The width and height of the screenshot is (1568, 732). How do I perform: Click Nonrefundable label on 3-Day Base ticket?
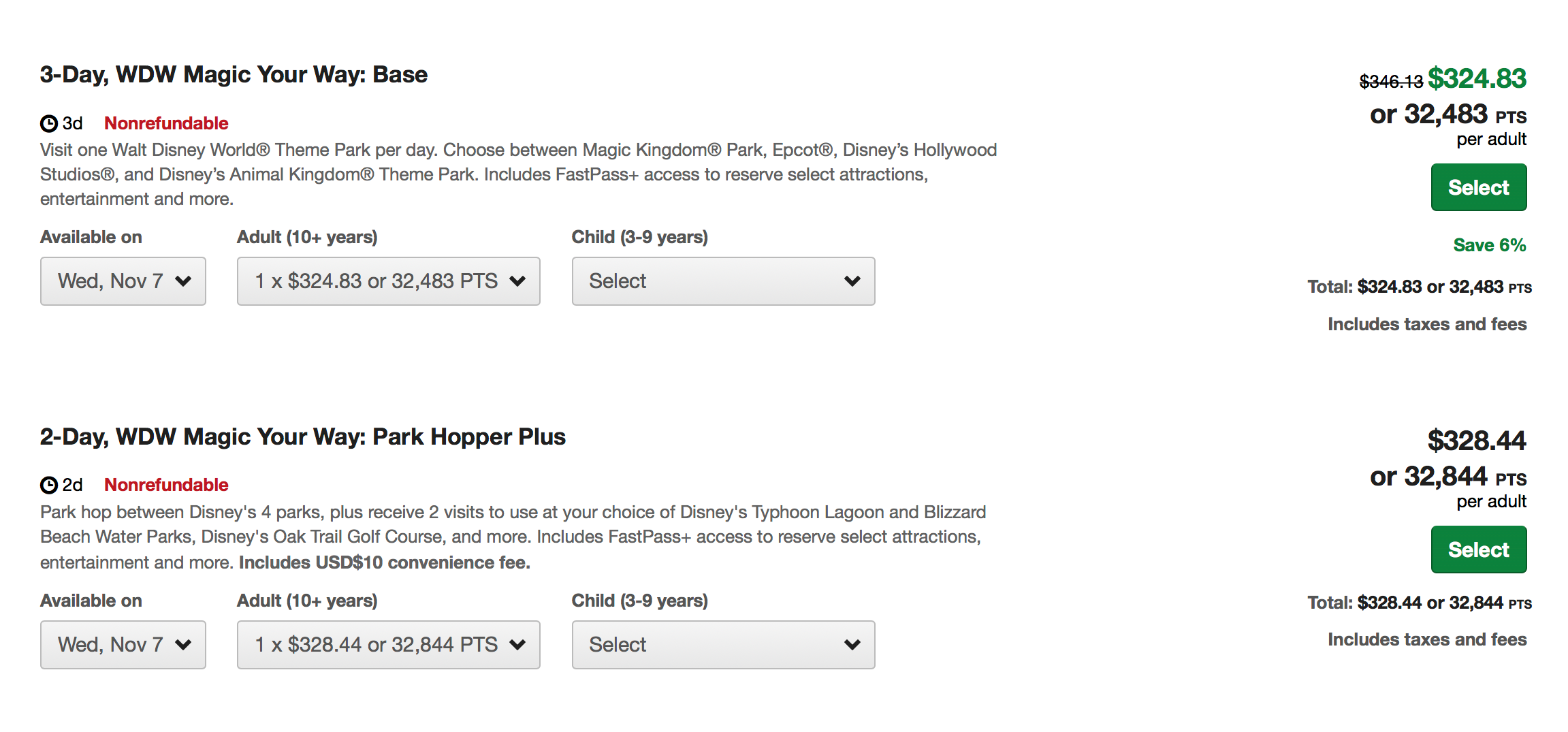(x=166, y=123)
